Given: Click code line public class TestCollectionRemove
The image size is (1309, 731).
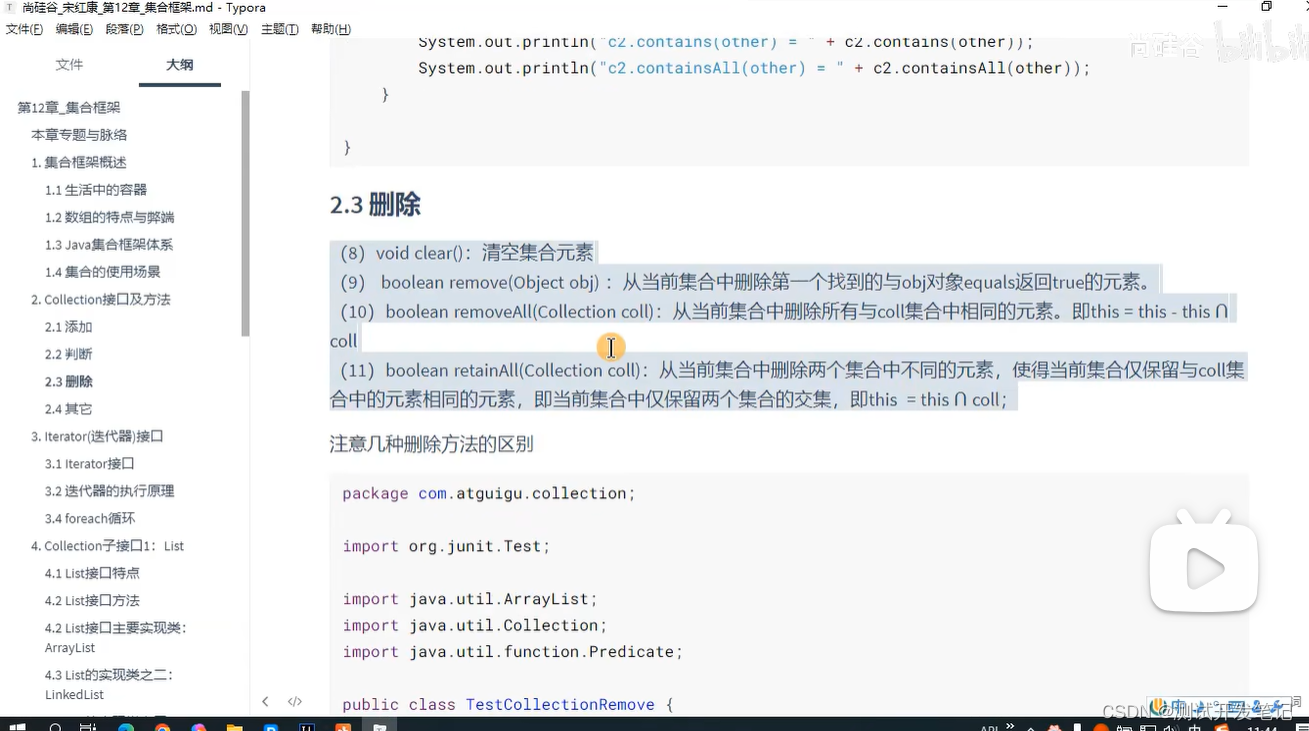Looking at the screenshot, I should click(x=508, y=705).
